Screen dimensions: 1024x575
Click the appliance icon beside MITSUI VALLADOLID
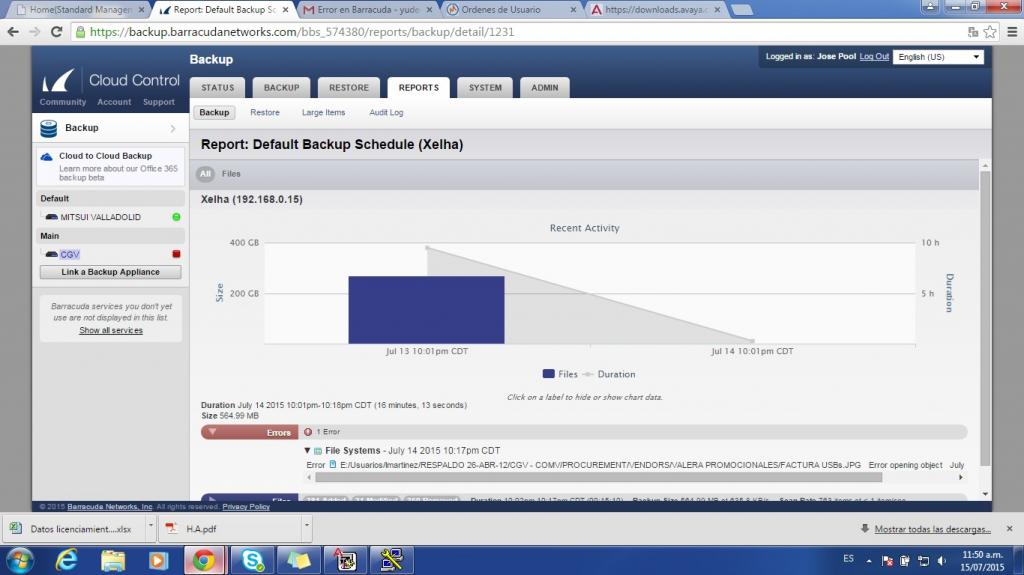tap(51, 217)
